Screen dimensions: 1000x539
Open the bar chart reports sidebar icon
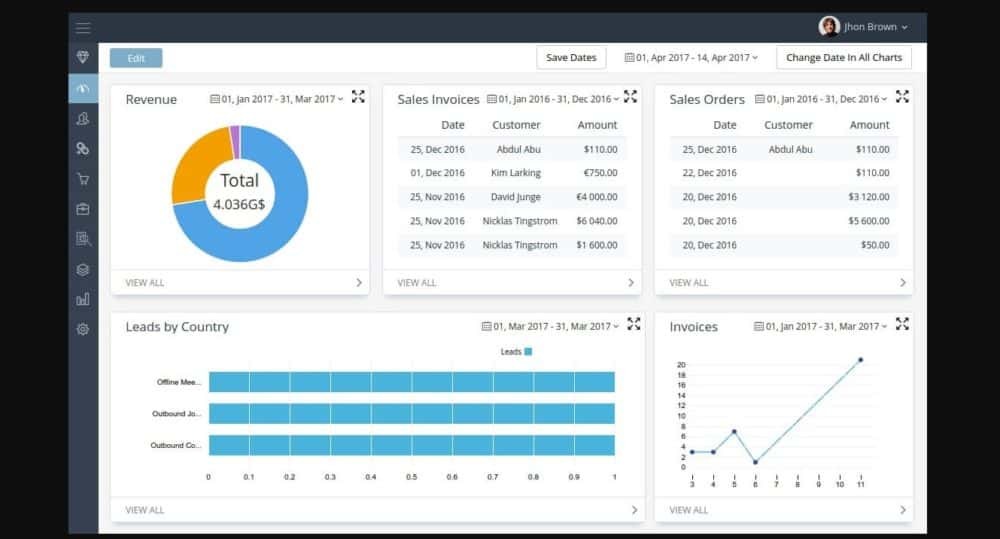click(83, 299)
